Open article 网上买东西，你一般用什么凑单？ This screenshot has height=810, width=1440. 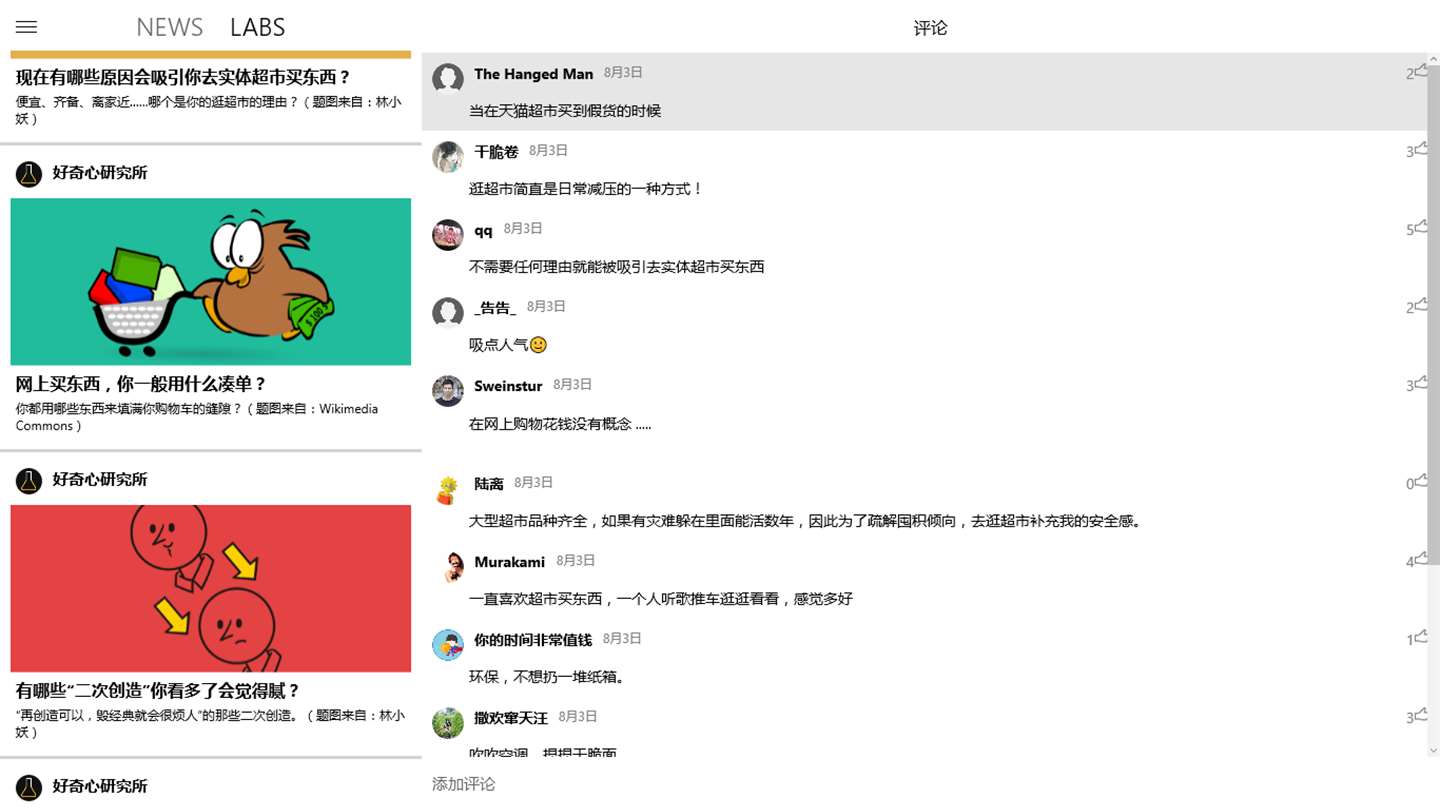[x=141, y=384]
